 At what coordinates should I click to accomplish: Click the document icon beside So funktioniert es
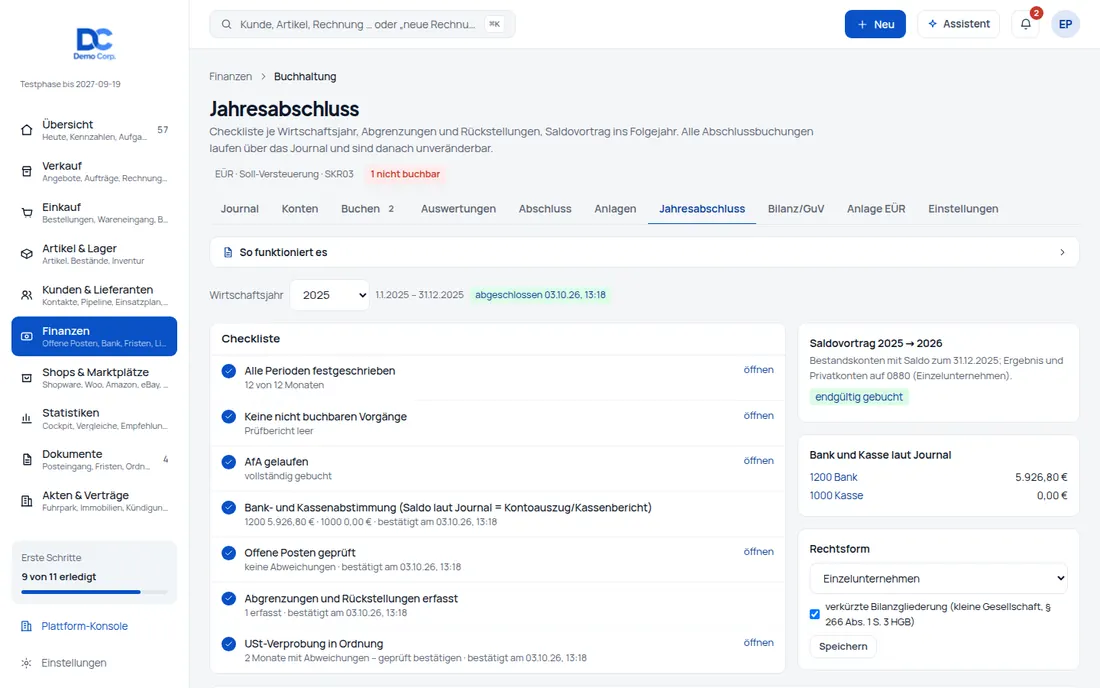(x=228, y=252)
